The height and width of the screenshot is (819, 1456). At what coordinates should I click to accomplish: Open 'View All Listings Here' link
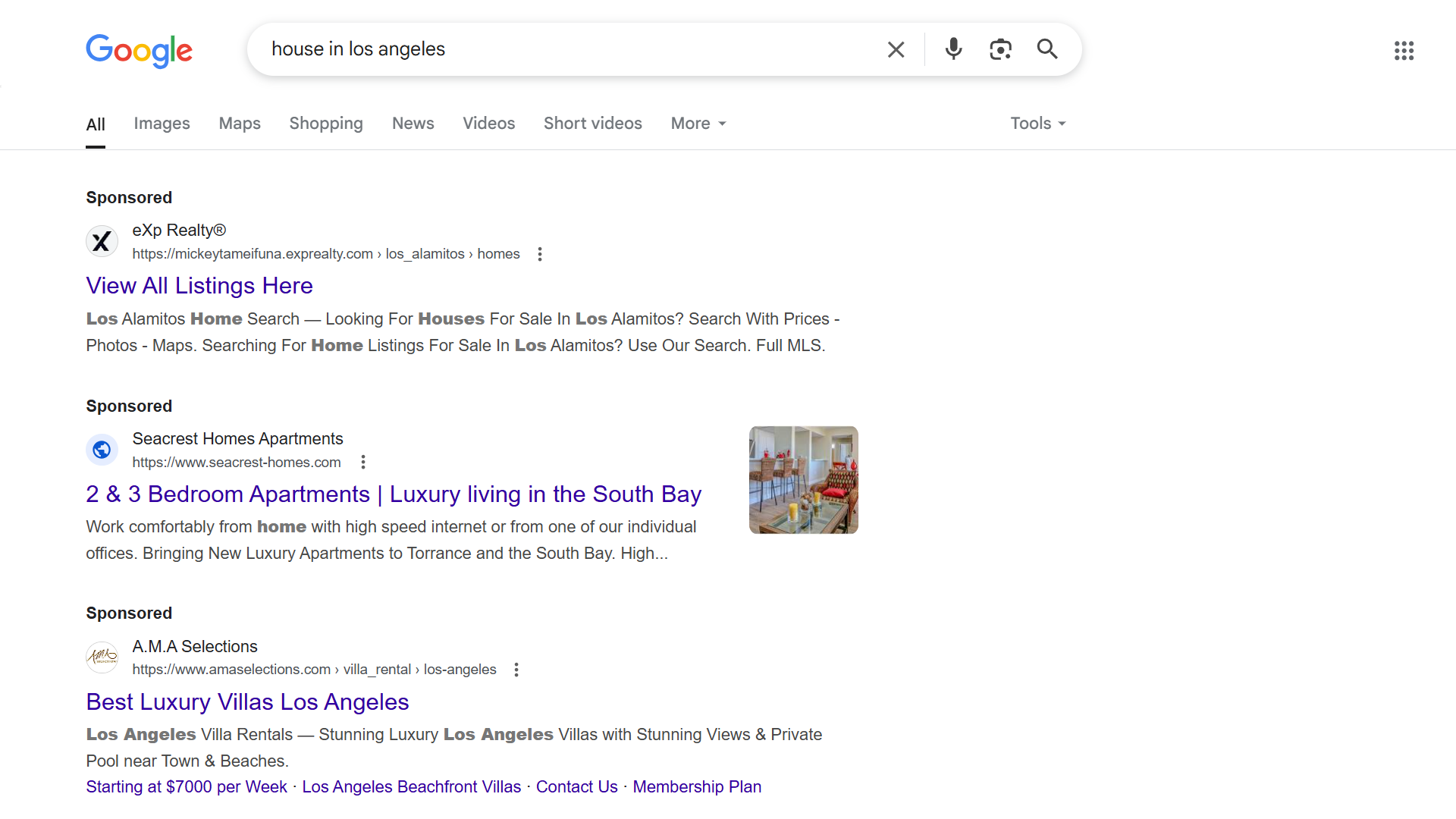coord(199,286)
